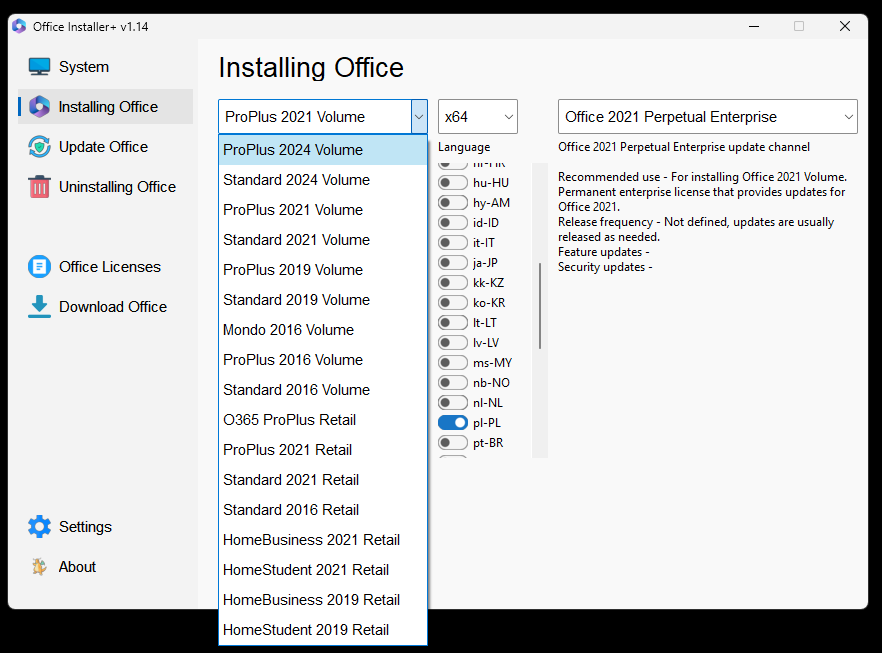Select HomeStudent 2019 Retail option
Image resolution: width=882 pixels, height=653 pixels.
[323, 630]
